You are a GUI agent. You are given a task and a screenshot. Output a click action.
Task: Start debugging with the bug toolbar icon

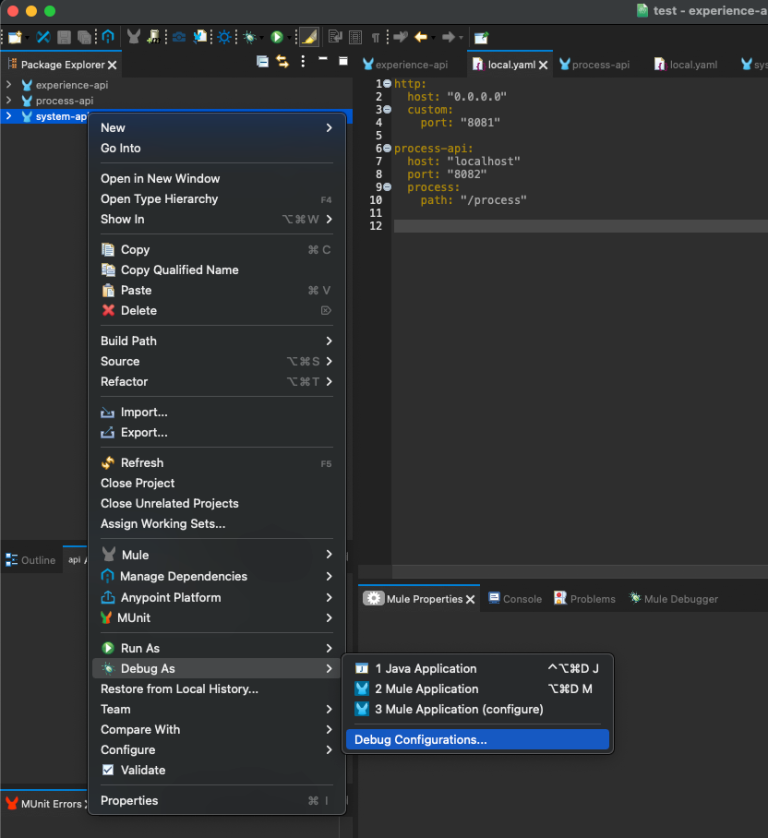pos(249,37)
